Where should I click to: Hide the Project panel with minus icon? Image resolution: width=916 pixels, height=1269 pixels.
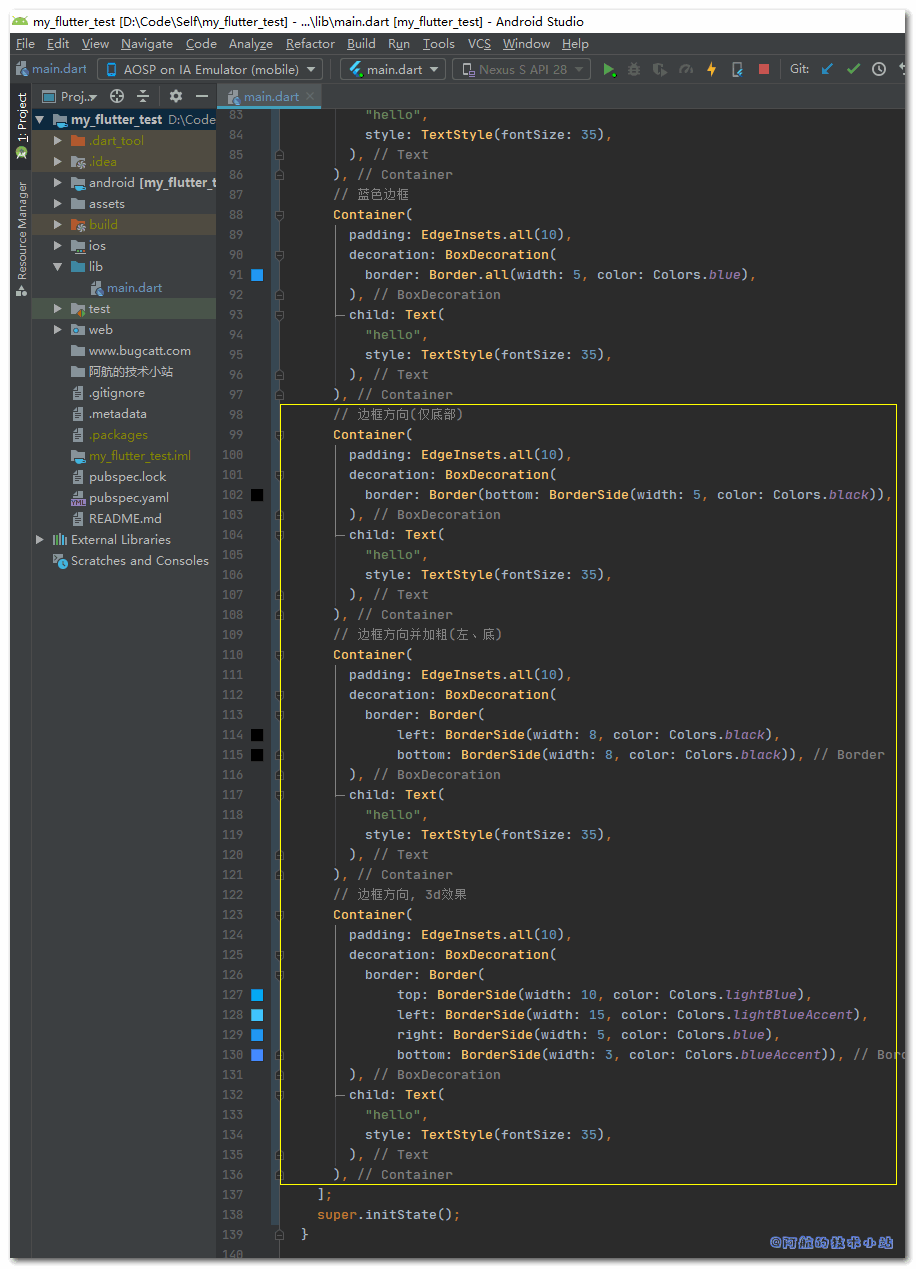[x=202, y=96]
